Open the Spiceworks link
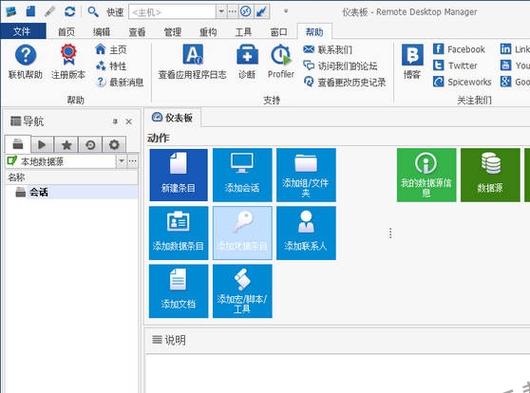The image size is (530, 393). [x=462, y=82]
